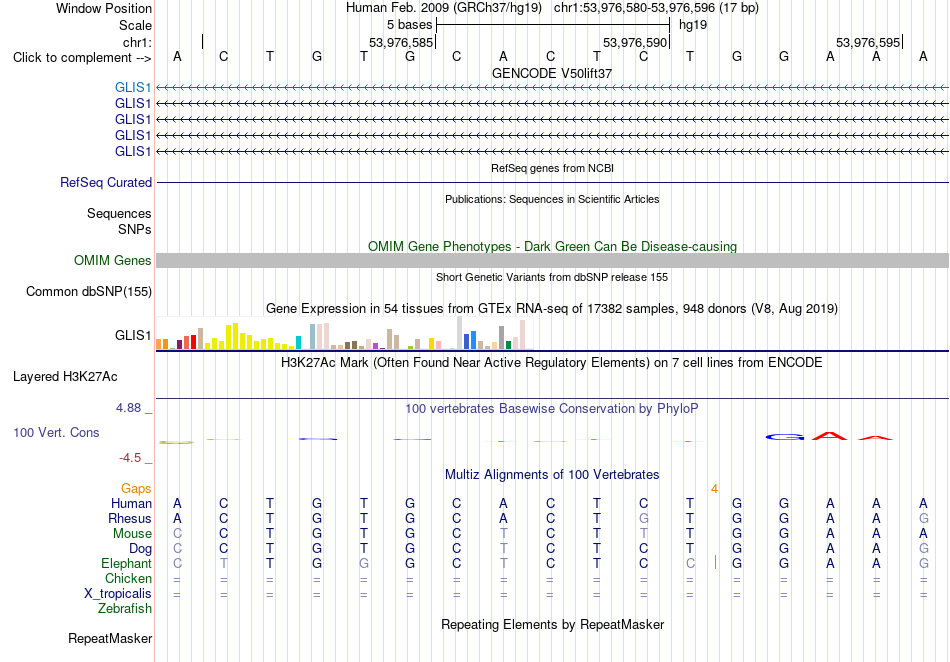Click the Window Position track label
The width and height of the screenshot is (950, 662).
pyautogui.click(x=104, y=8)
